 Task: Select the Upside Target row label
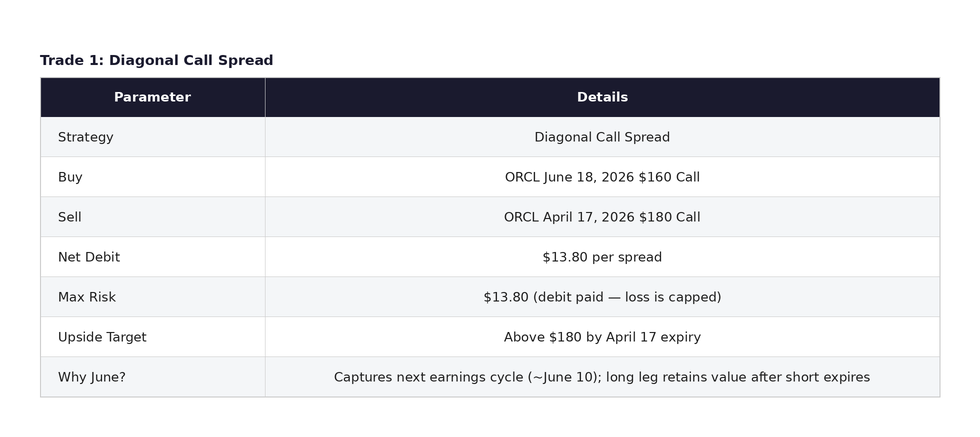[102, 337]
